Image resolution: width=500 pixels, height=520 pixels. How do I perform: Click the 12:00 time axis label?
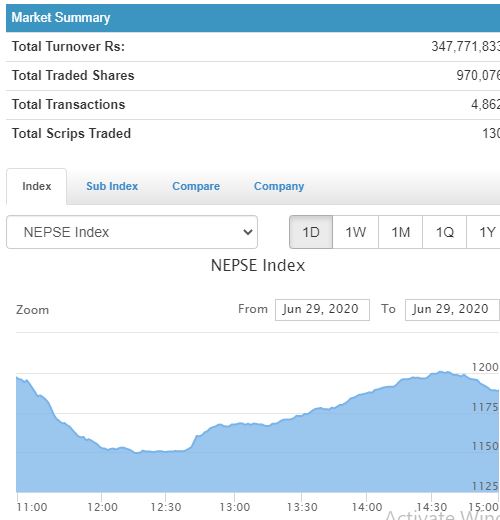[x=102, y=507]
